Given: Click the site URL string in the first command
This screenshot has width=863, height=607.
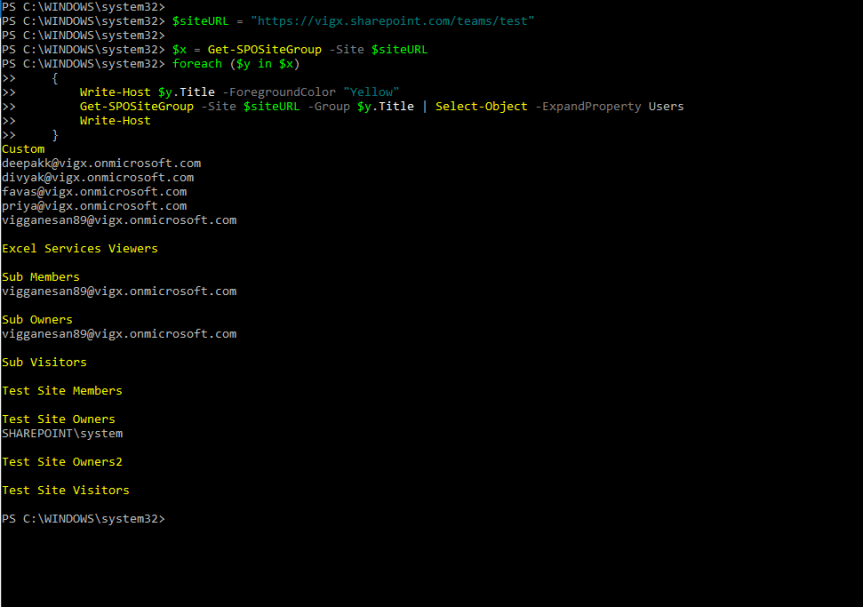Looking at the screenshot, I should [x=393, y=21].
